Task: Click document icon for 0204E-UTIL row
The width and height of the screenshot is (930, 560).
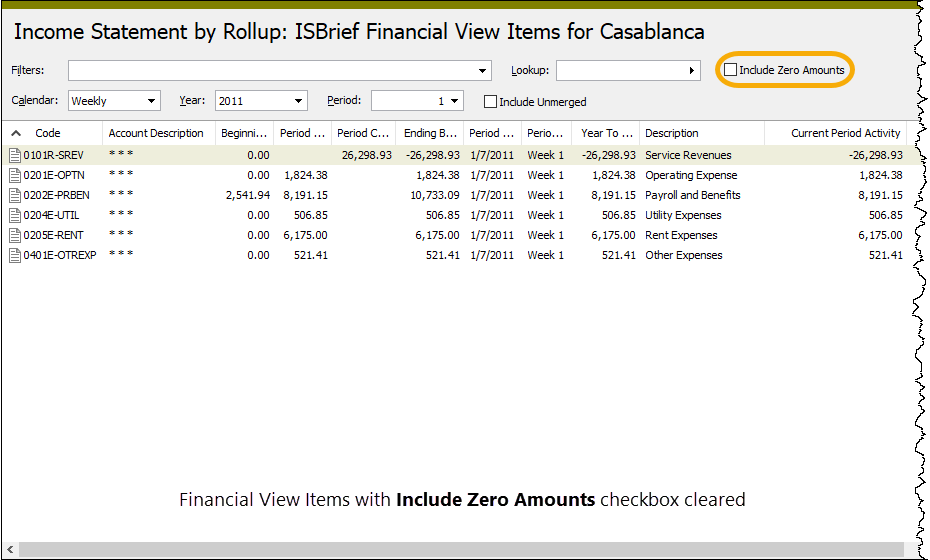Action: click(15, 215)
